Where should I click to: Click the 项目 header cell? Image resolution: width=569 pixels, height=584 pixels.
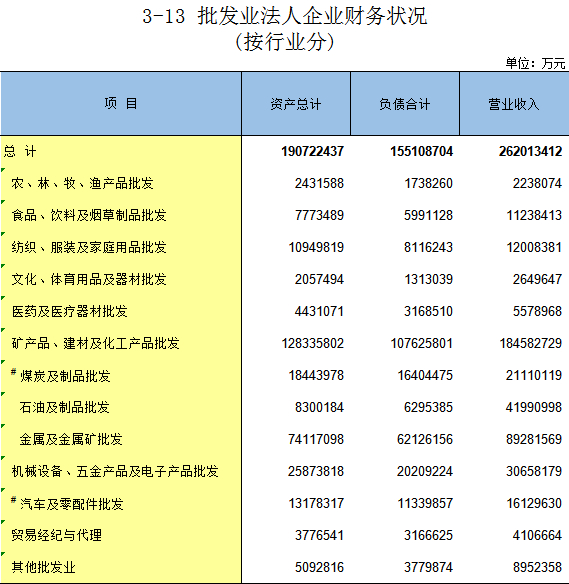121,104
